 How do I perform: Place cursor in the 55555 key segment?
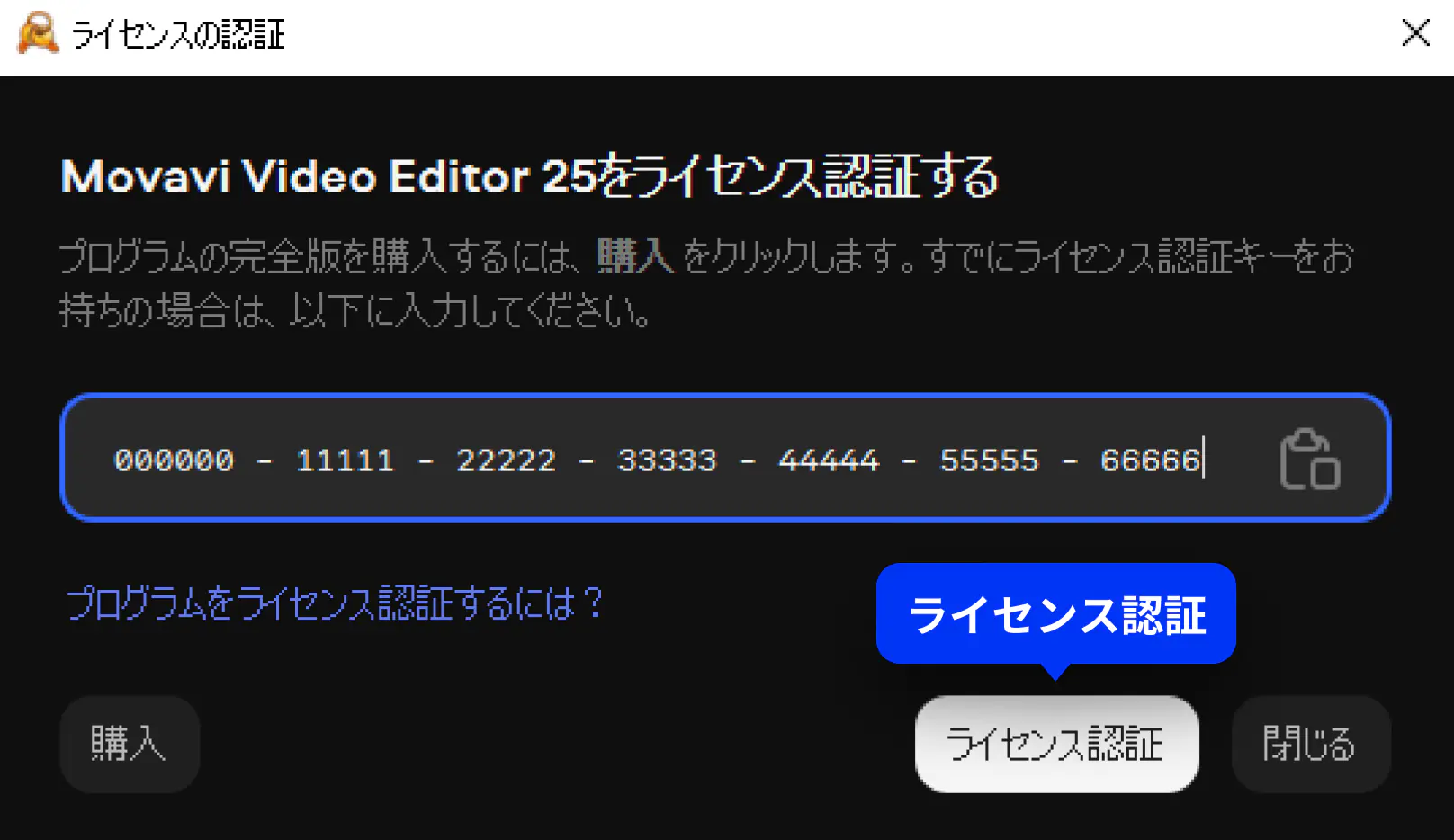[990, 460]
